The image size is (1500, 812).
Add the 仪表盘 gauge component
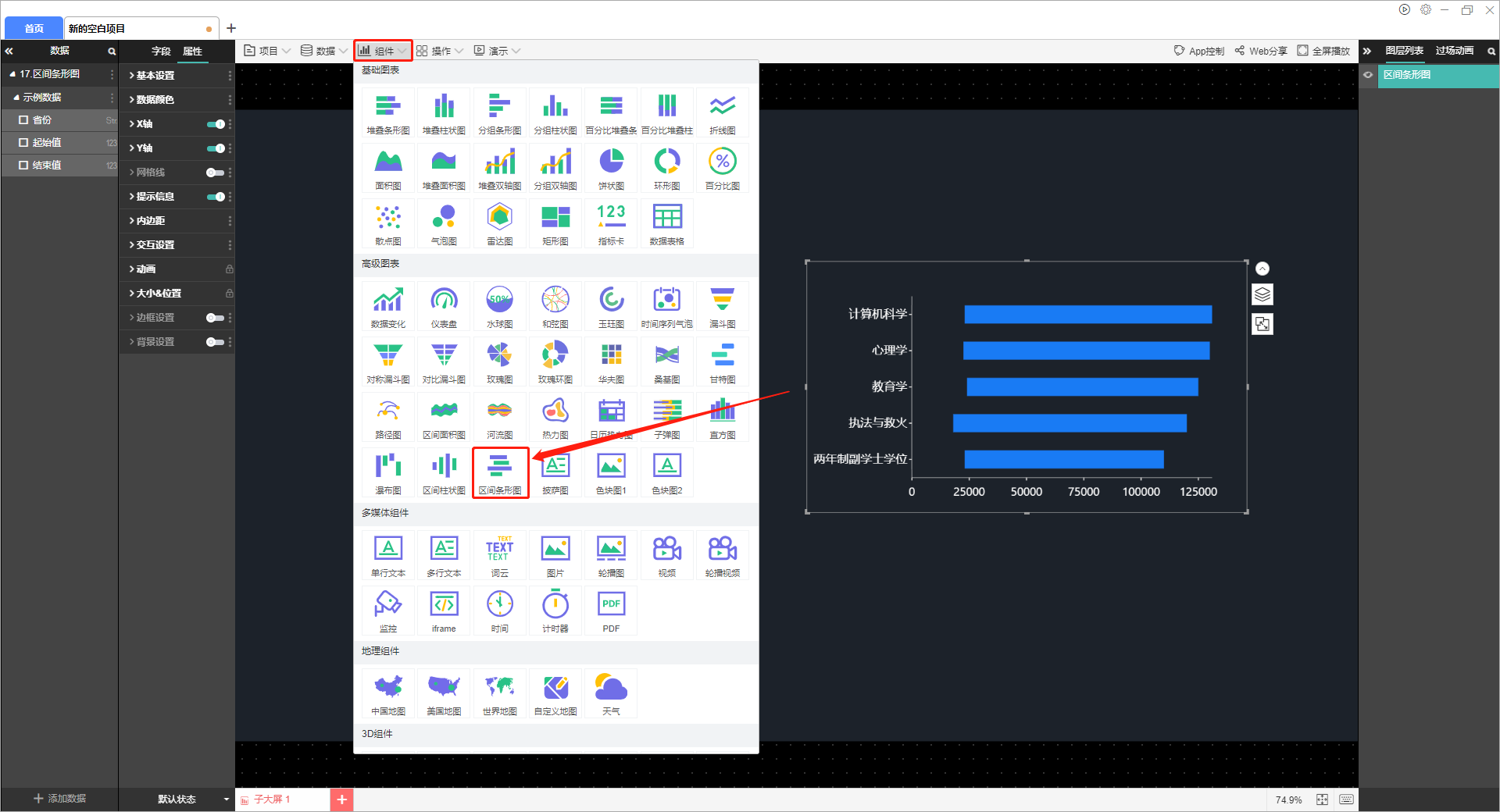(444, 306)
